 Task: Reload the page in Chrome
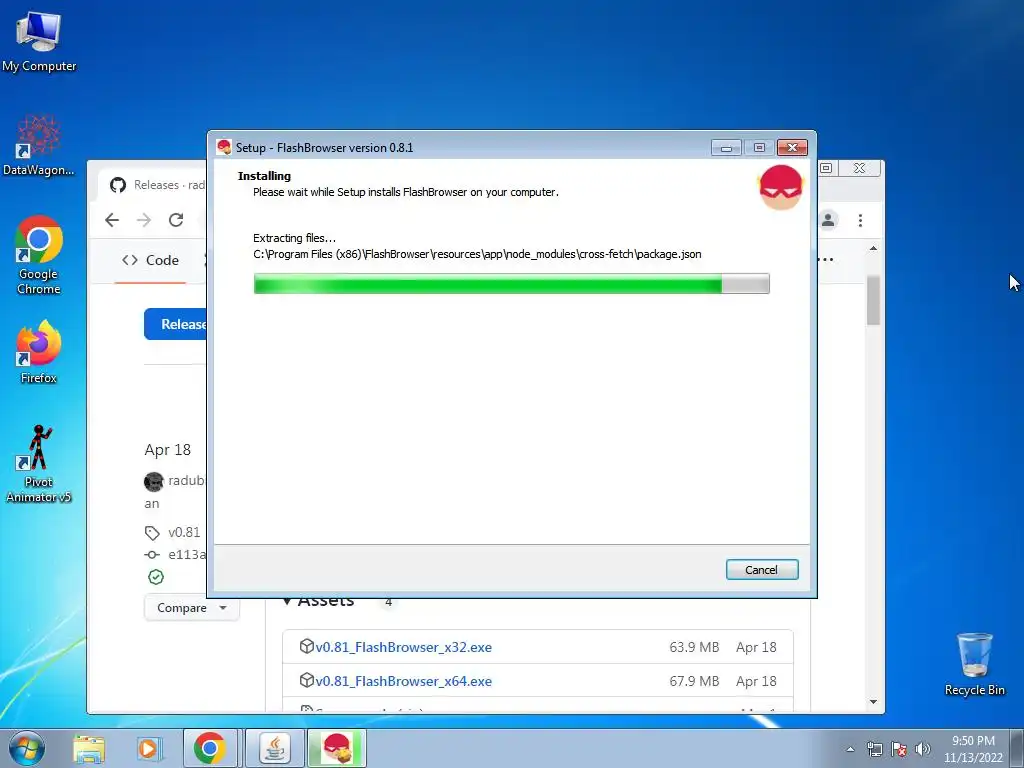click(176, 220)
